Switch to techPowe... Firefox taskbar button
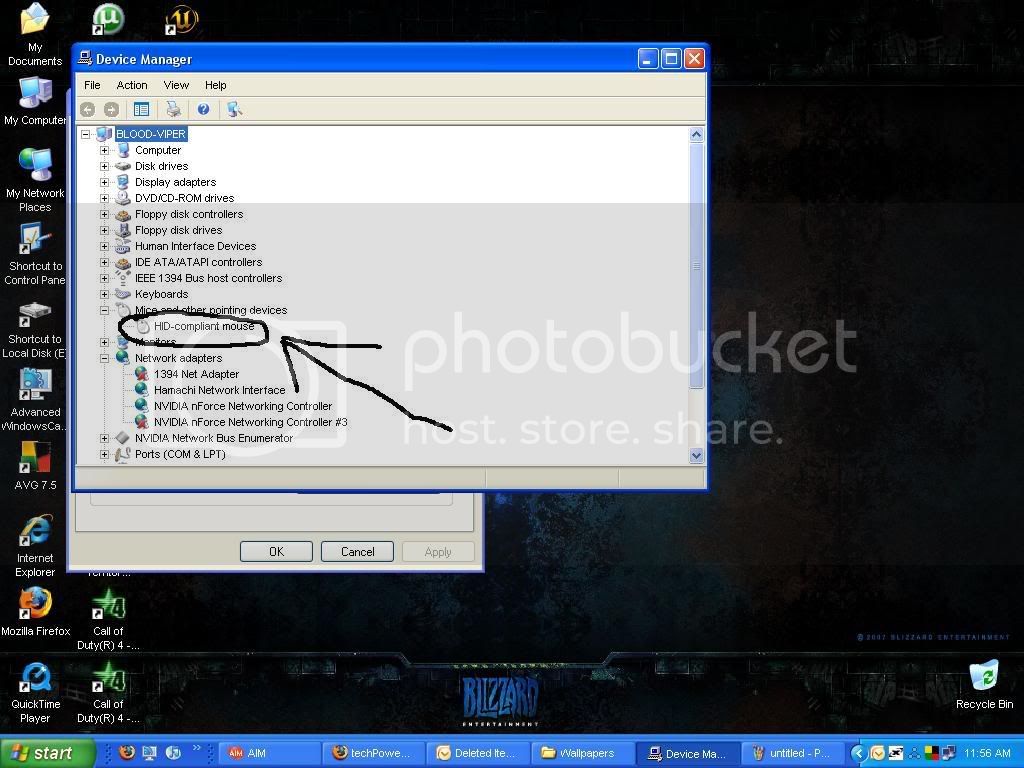1024x768 pixels. 374,753
